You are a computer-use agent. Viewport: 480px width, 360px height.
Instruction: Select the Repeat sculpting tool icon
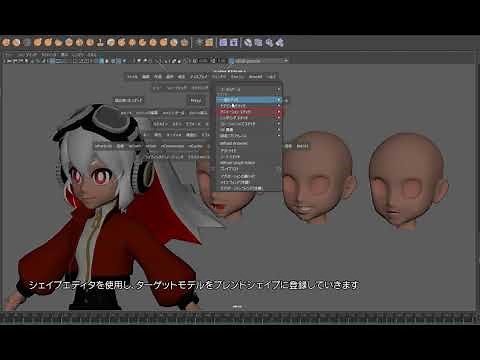(90, 43)
